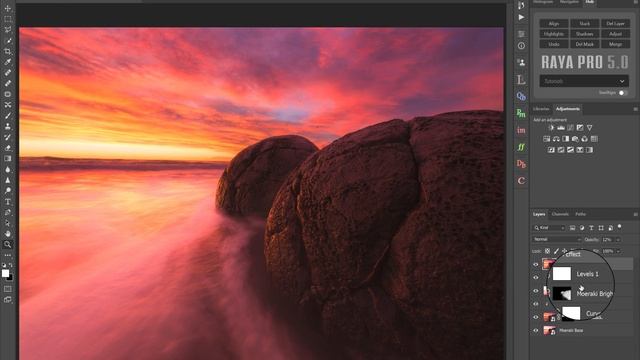Screen dimensions: 640x360
Task: Click the Raya Pro Merge button
Action: 616,44
